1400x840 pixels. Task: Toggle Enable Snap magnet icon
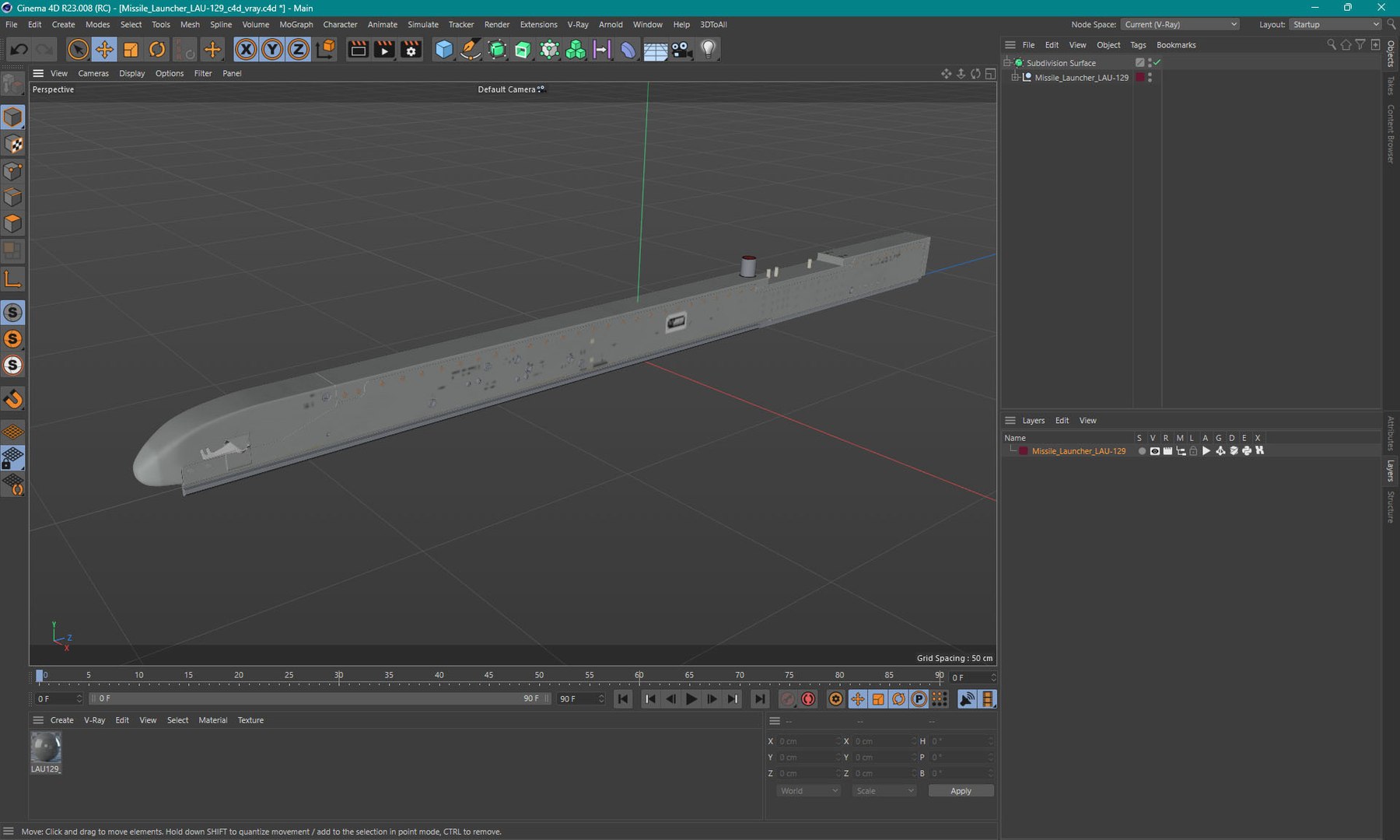(x=13, y=399)
